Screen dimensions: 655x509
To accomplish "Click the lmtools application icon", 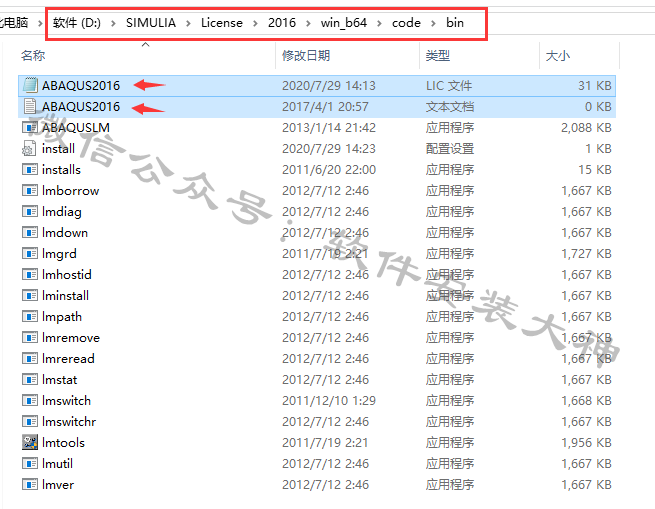I will click(x=30, y=442).
